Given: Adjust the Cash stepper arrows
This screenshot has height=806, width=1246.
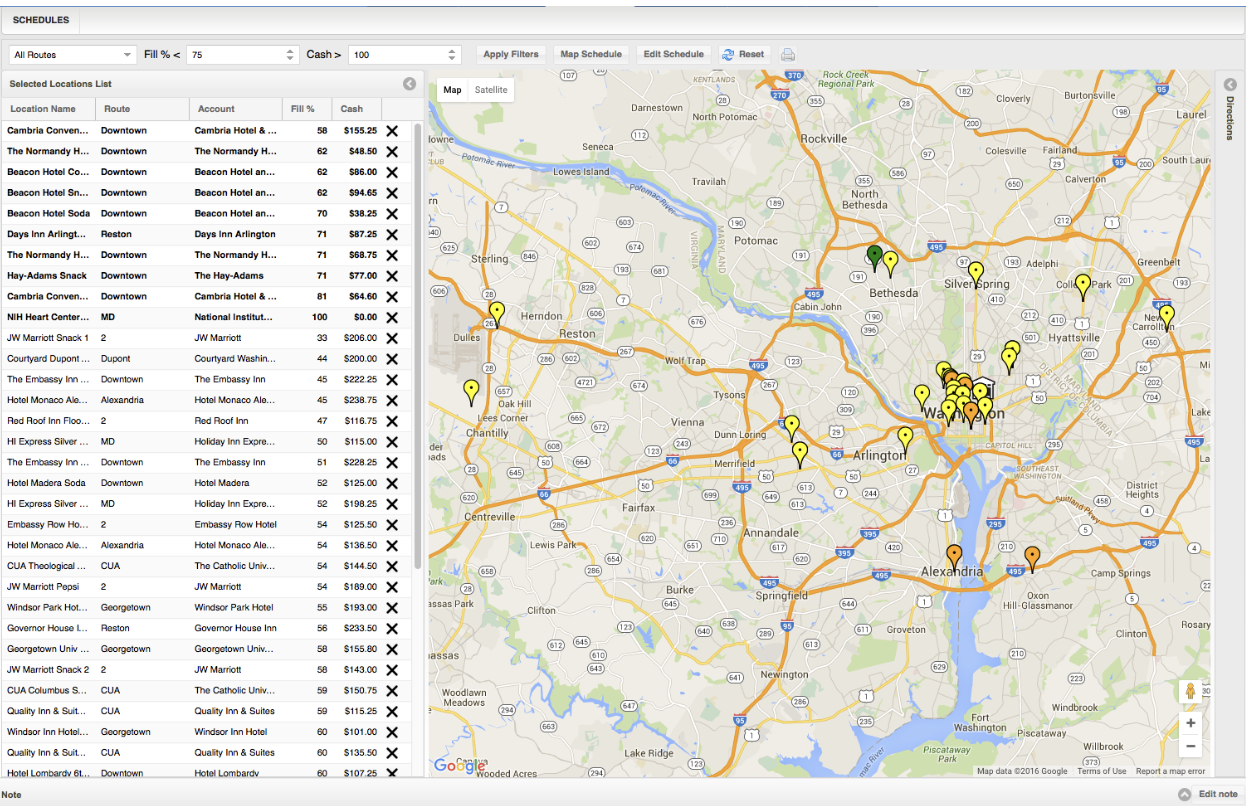Looking at the screenshot, I should [x=452, y=55].
